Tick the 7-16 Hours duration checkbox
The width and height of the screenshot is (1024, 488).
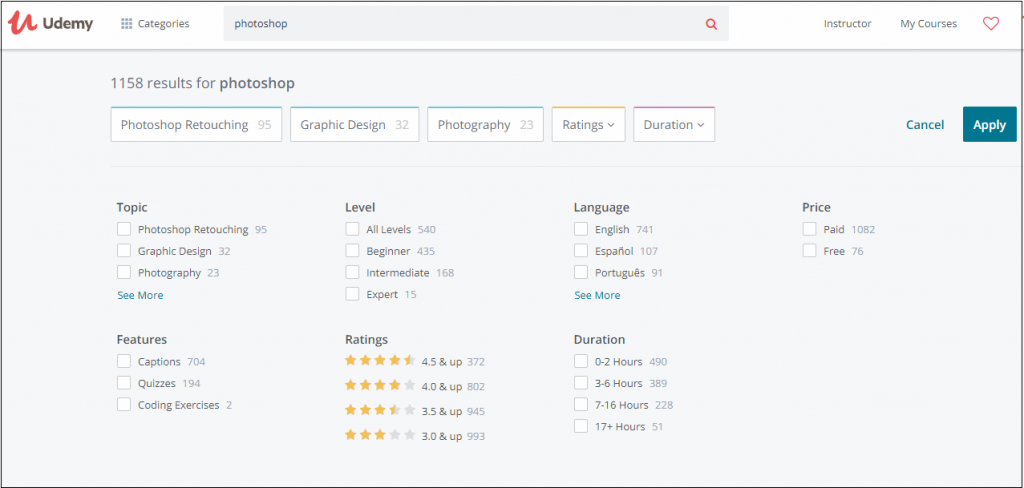pos(581,404)
